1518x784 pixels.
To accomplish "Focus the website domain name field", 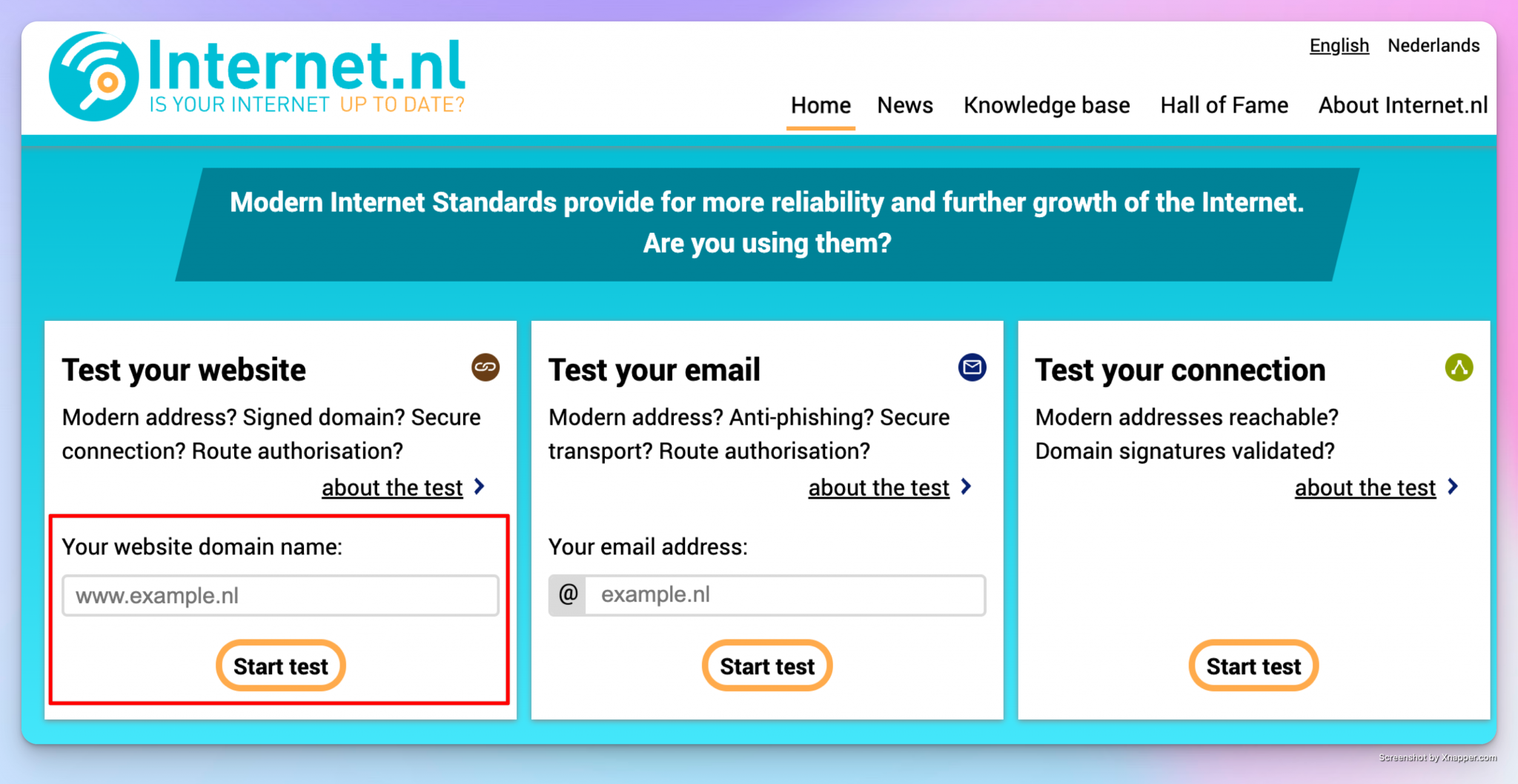I will tap(280, 596).
